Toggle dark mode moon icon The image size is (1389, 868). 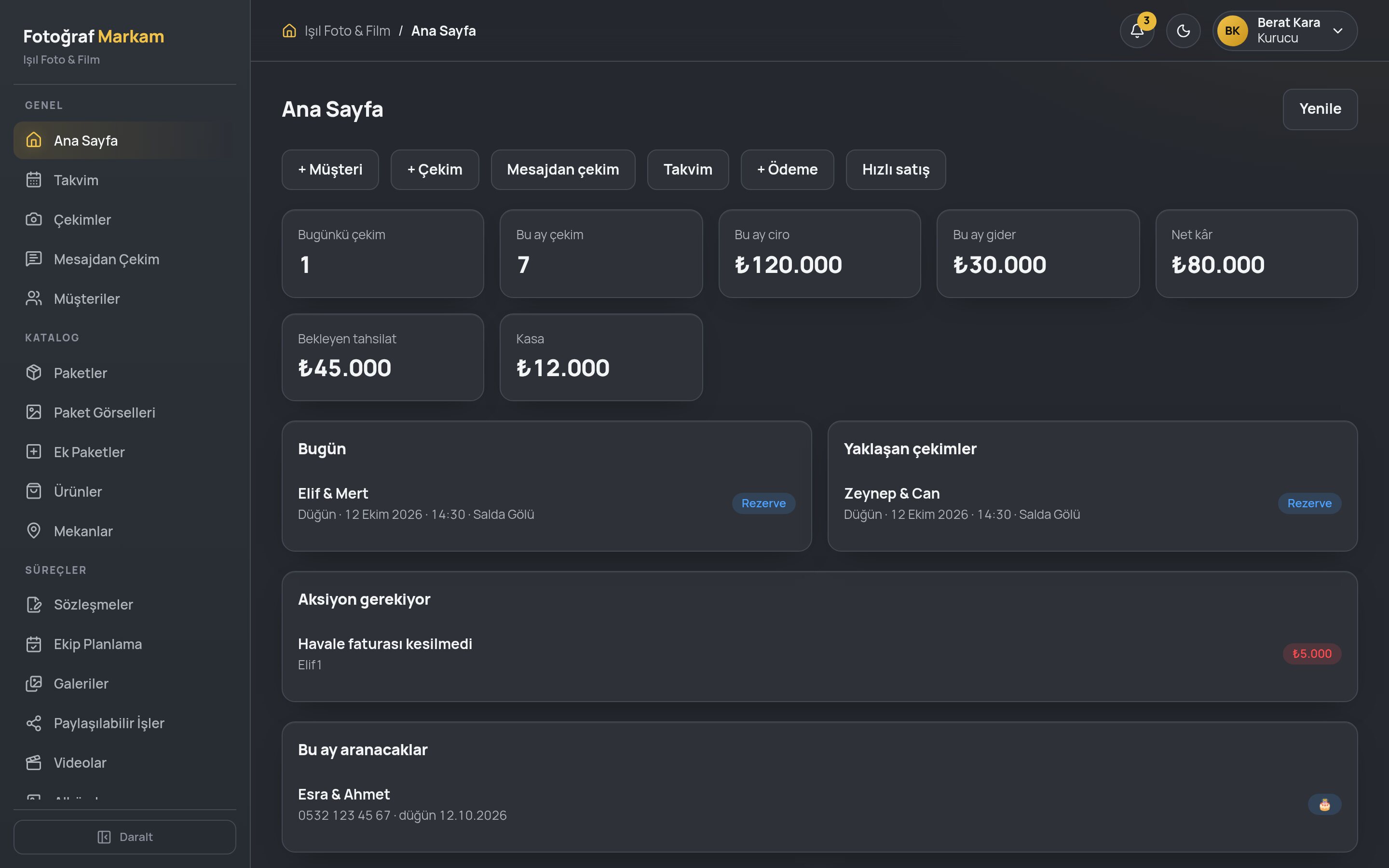[x=1183, y=31]
